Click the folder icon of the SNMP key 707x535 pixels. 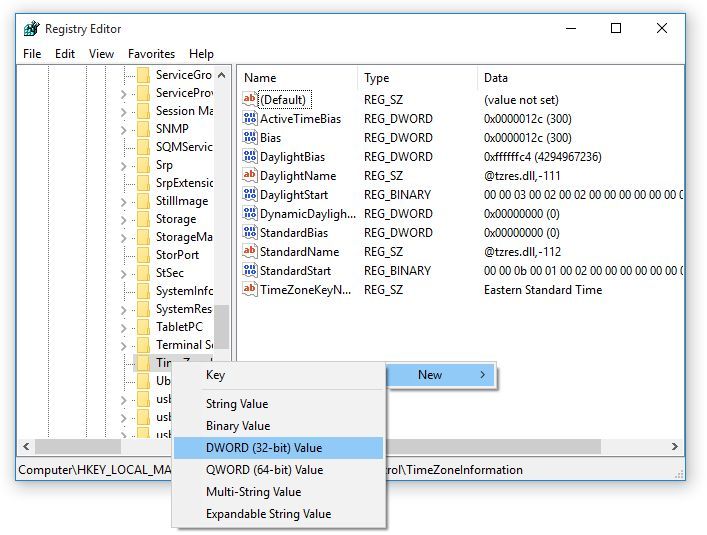pos(142,129)
